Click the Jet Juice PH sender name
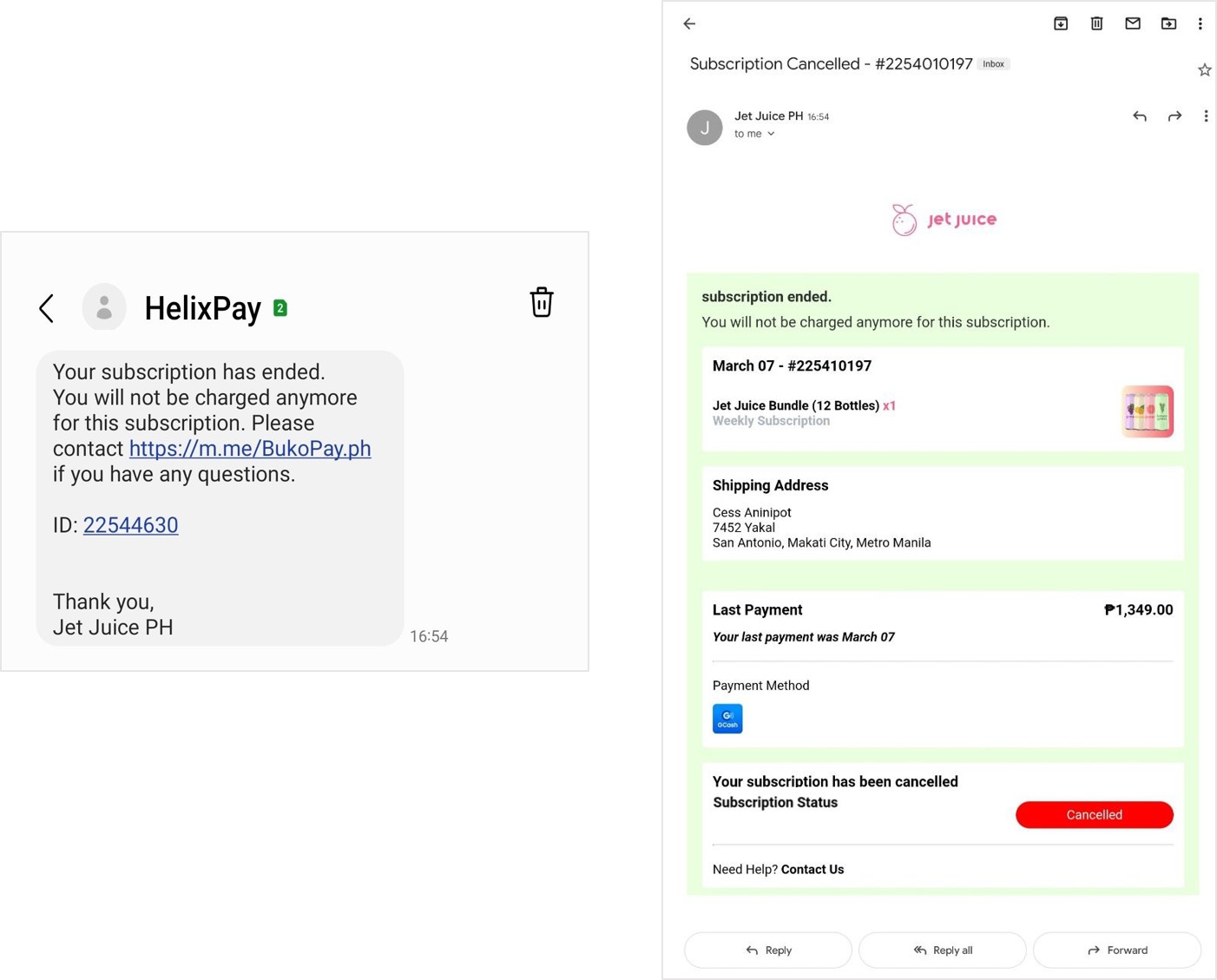This screenshot has width=1217, height=980. 769,116
